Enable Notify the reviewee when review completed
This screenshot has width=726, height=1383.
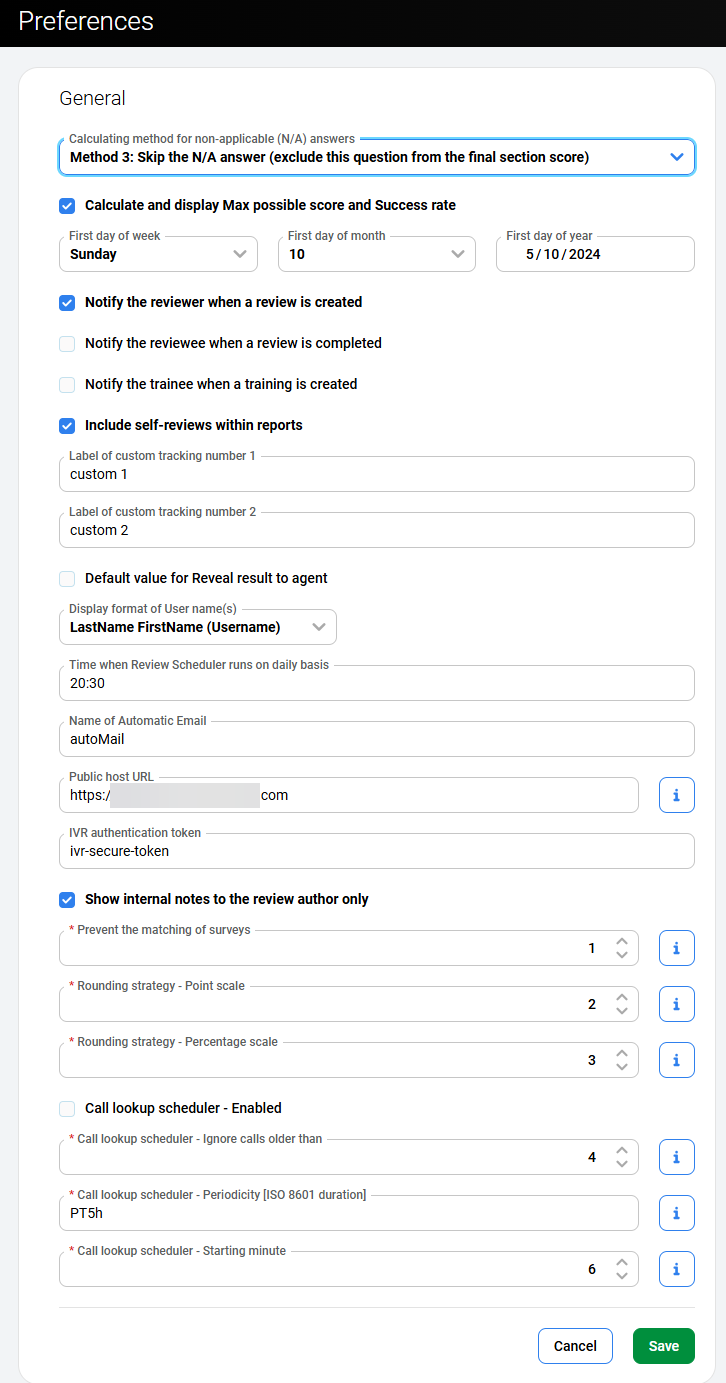67,344
